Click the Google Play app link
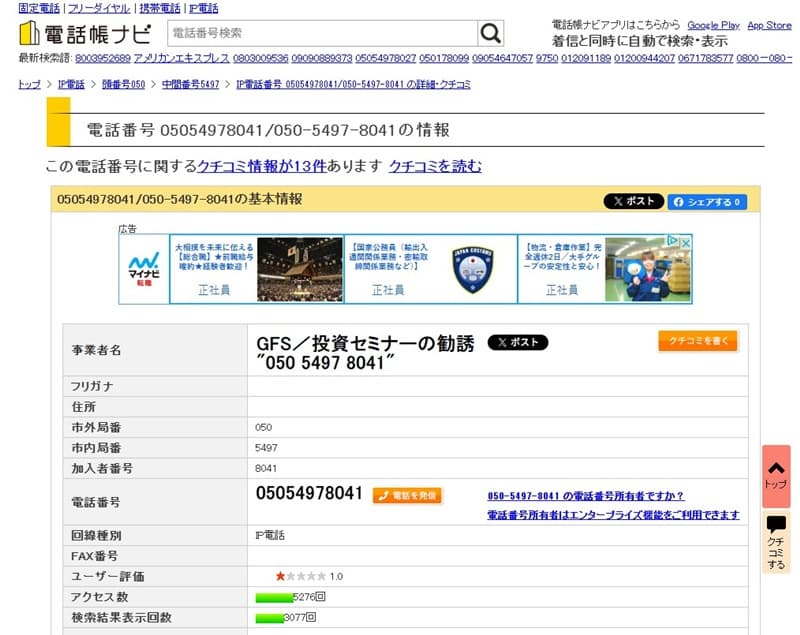 click(x=713, y=25)
